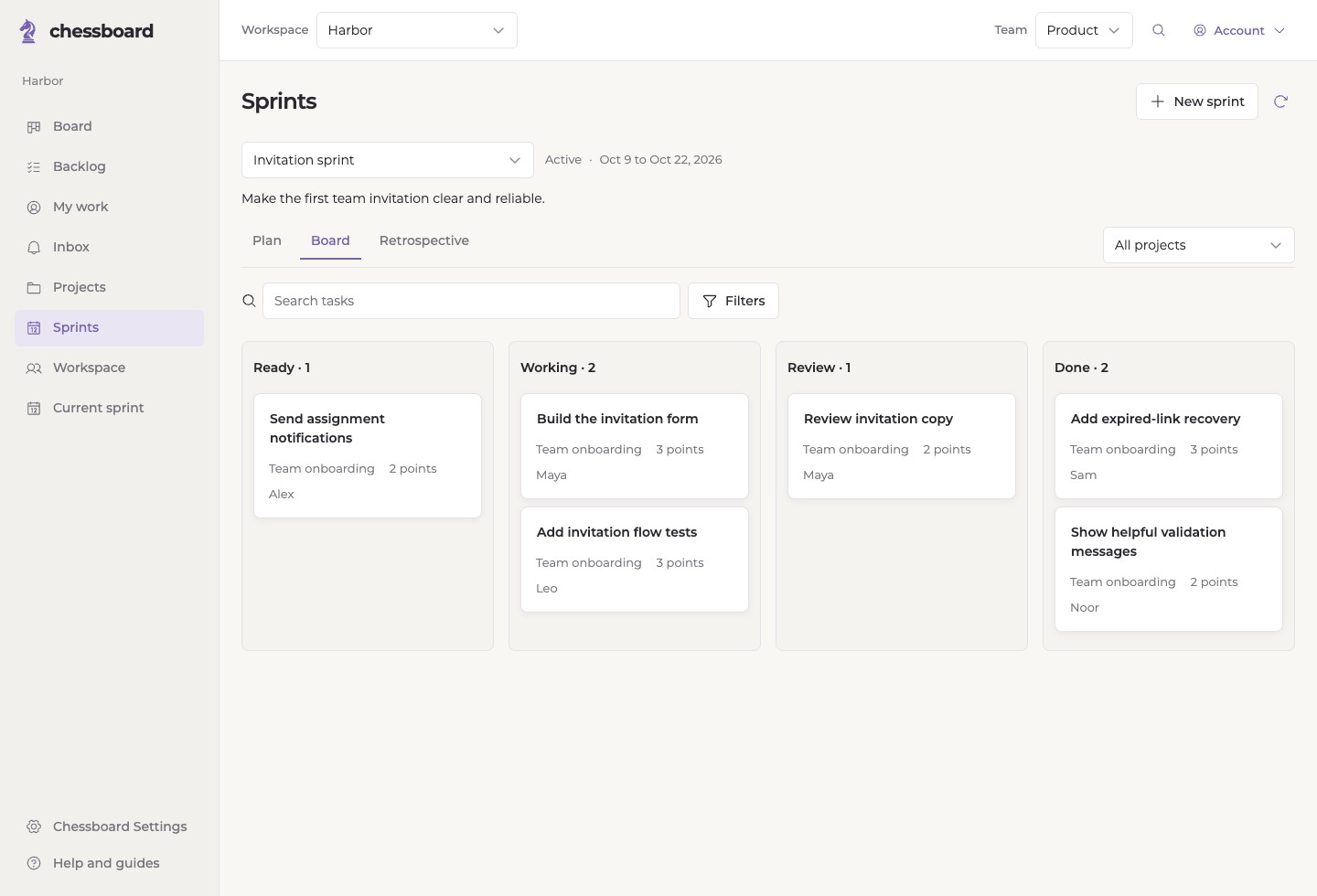Focus the Search tasks field

click(x=471, y=301)
